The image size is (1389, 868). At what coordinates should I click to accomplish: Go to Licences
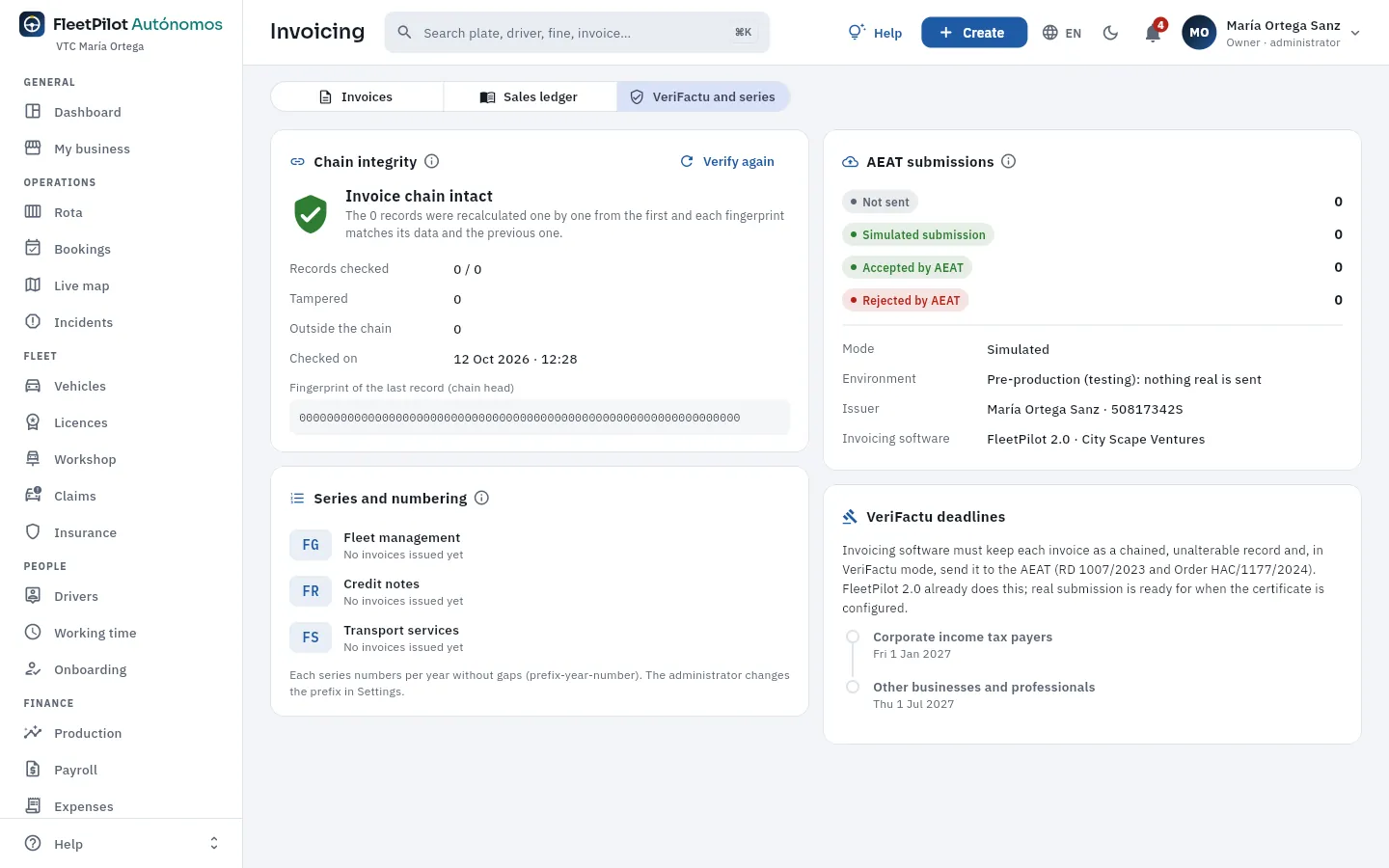121,422
